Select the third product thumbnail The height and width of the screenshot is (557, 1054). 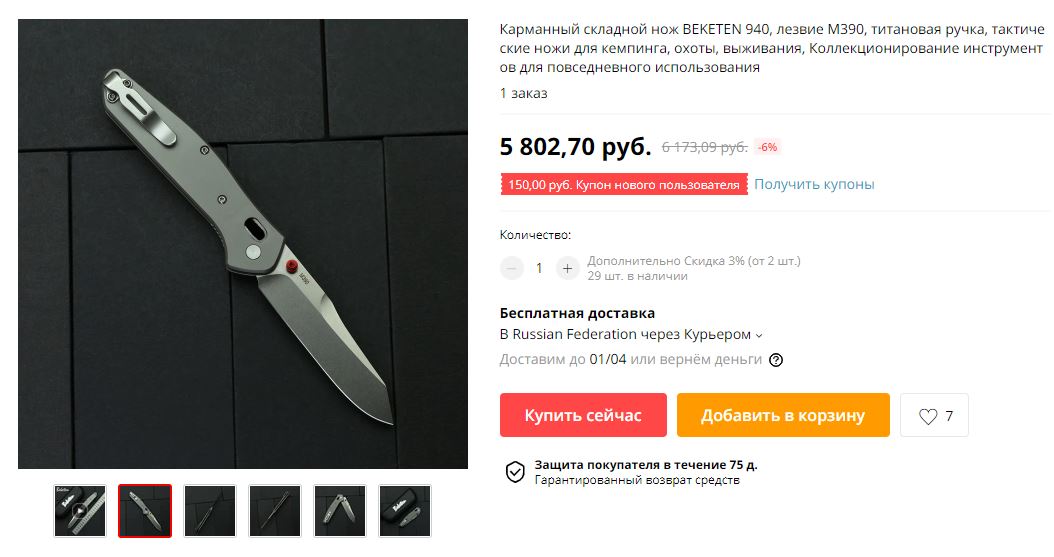210,511
